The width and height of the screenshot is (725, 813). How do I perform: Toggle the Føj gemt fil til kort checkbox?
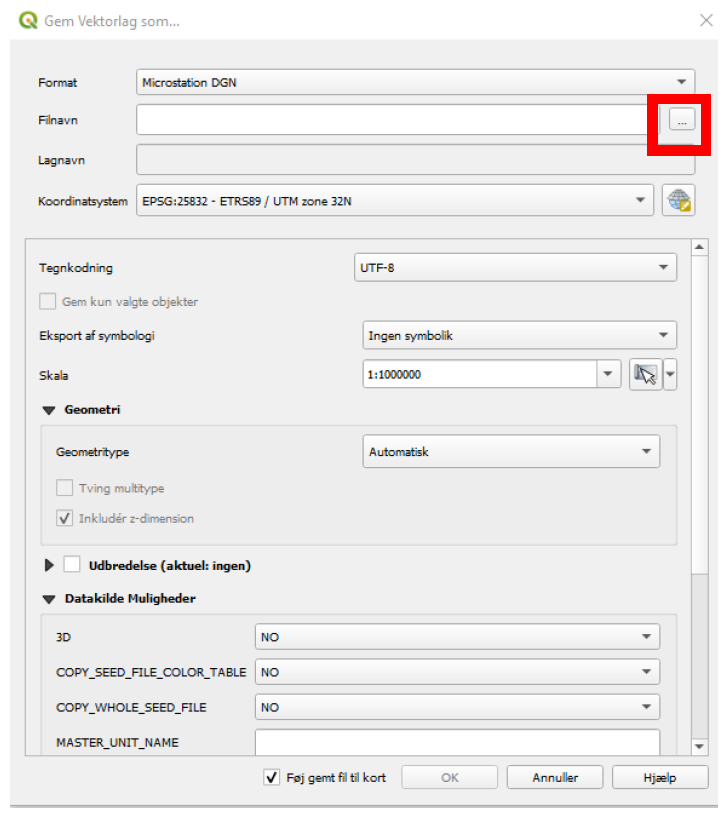pyautogui.click(x=271, y=777)
